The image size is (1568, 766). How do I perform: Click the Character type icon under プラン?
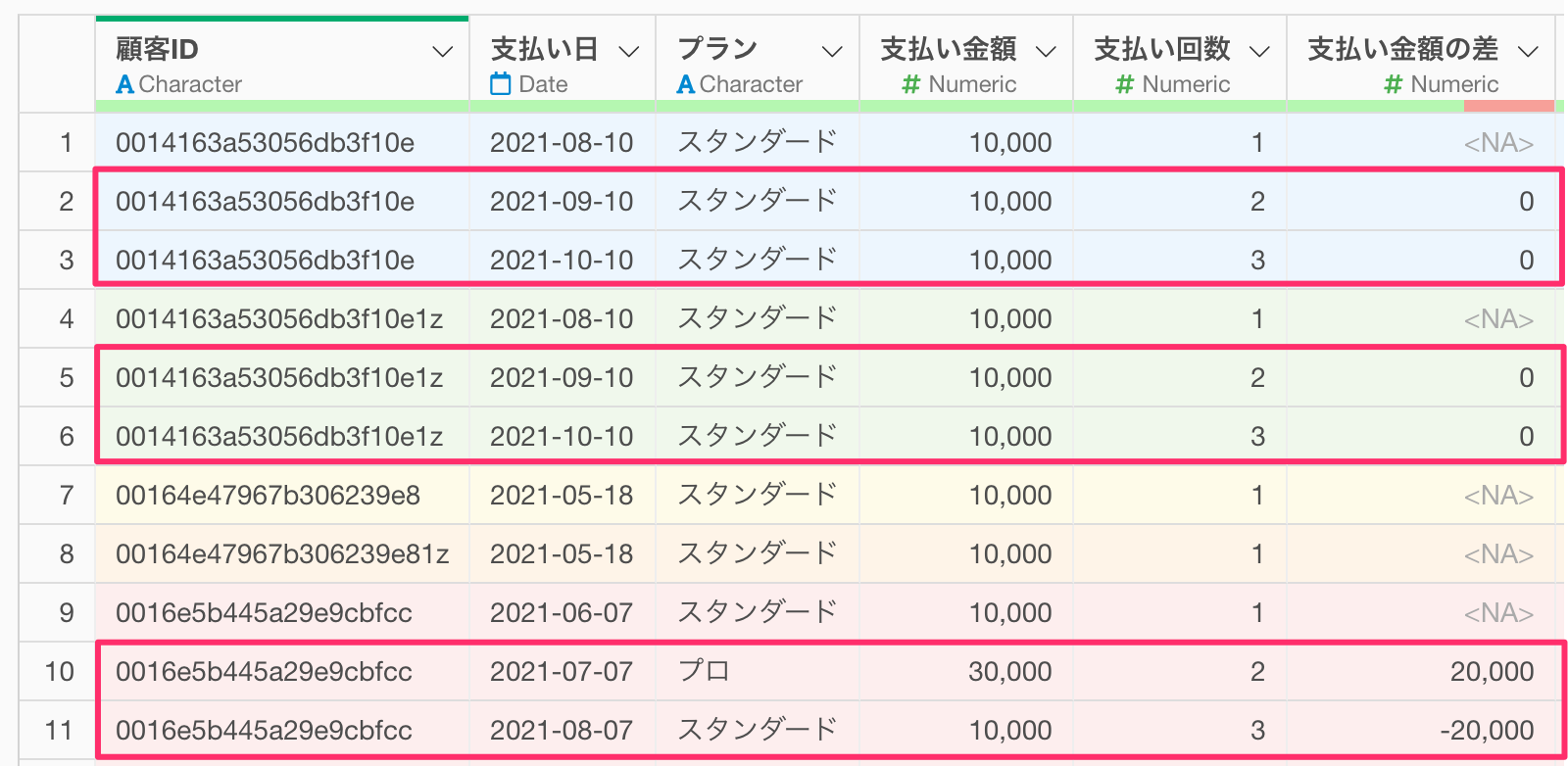pyautogui.click(x=686, y=84)
